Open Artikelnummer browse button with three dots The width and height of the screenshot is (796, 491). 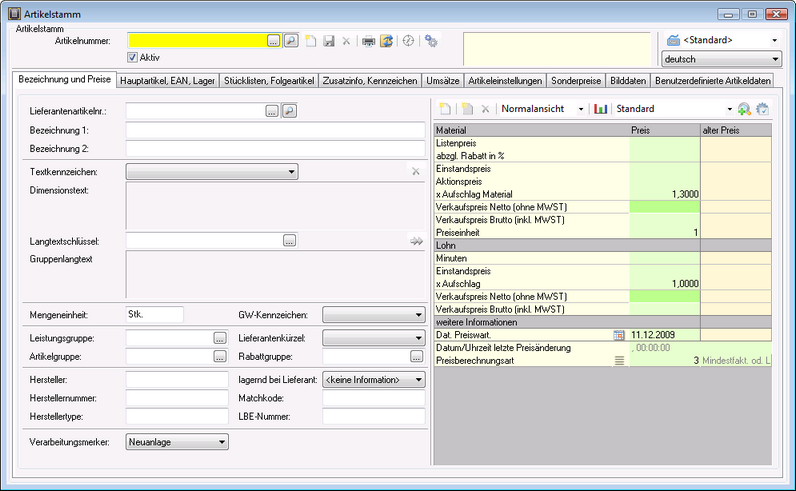tap(273, 41)
